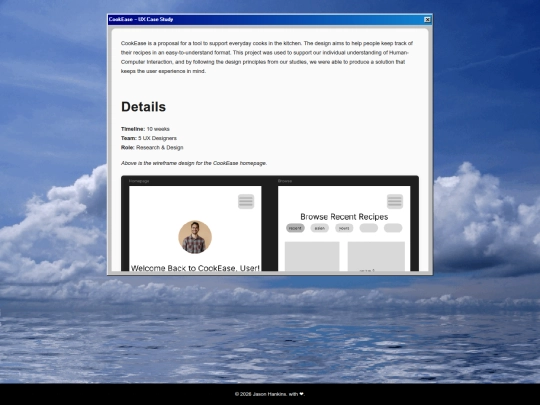Click the user profile photo in wireframe

(x=195, y=237)
